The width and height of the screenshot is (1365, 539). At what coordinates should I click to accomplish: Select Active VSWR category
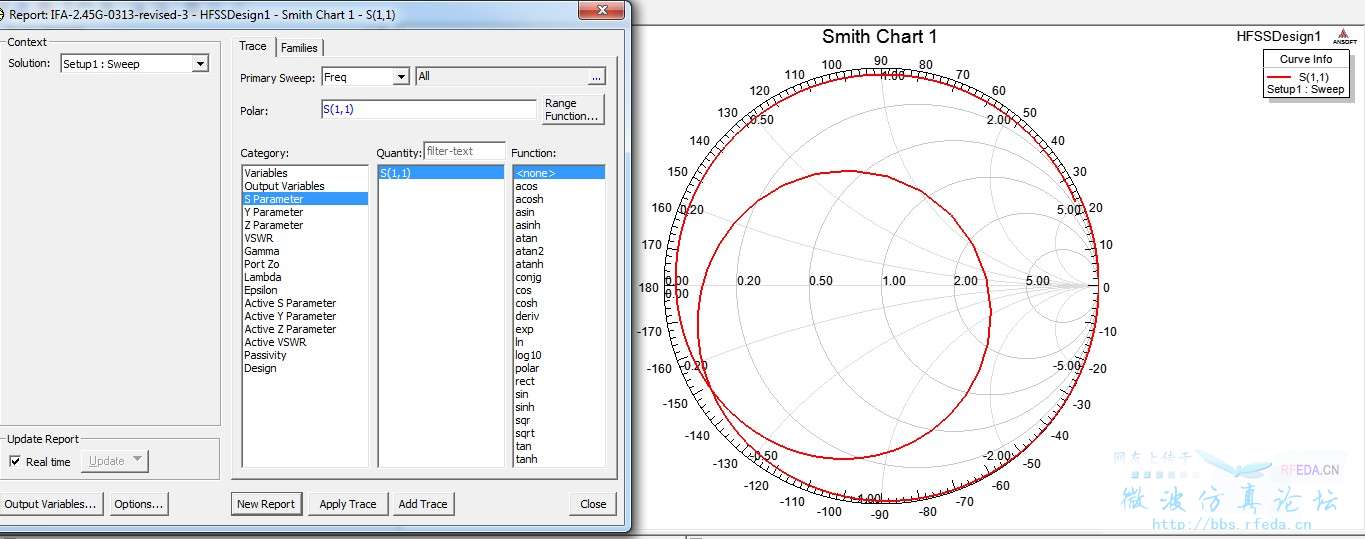click(x=305, y=342)
